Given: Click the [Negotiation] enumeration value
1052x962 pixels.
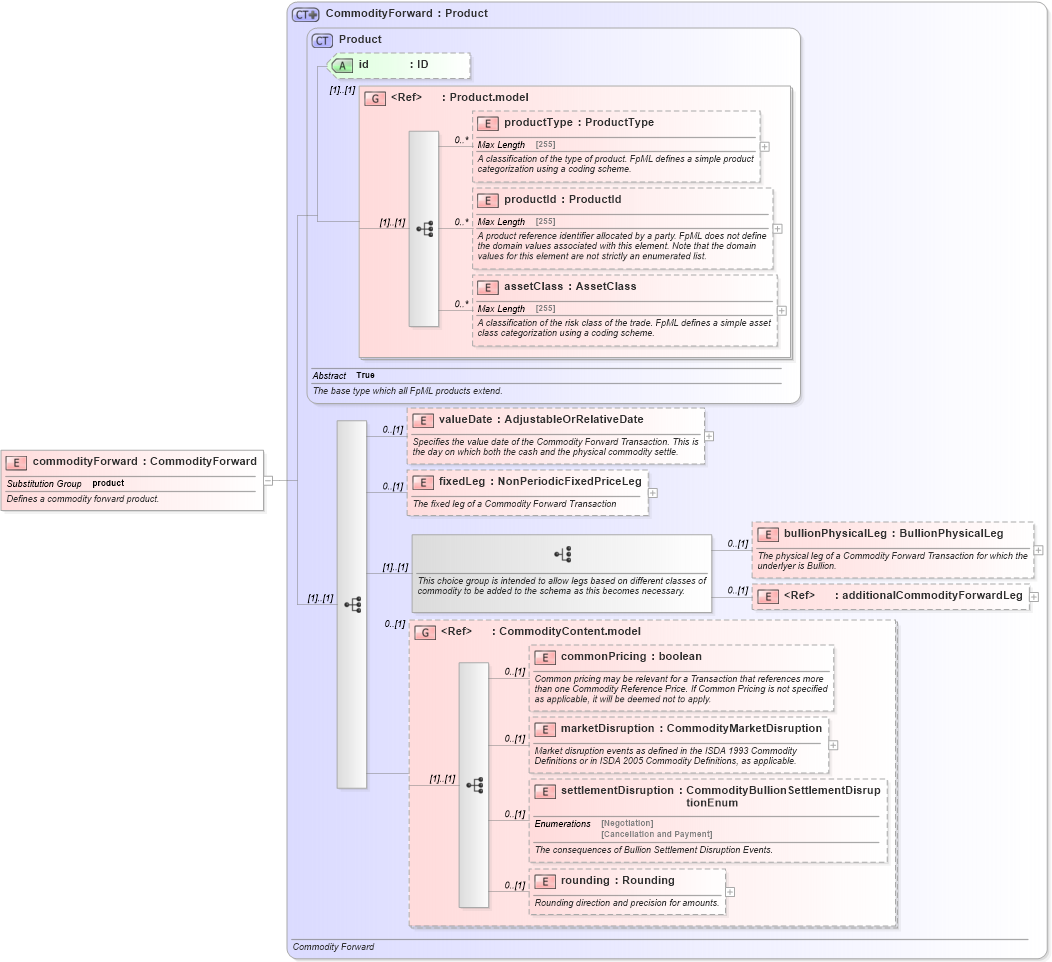Looking at the screenshot, I should pyautogui.click(x=627, y=823).
